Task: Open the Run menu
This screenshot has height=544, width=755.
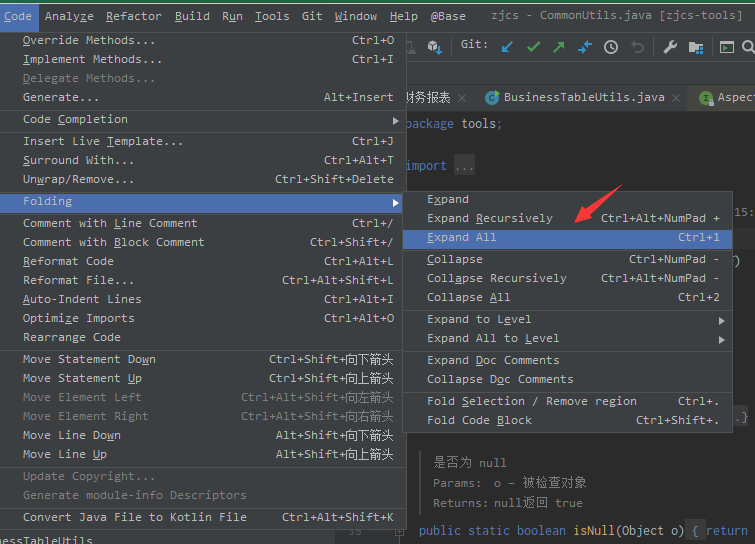Action: 232,16
